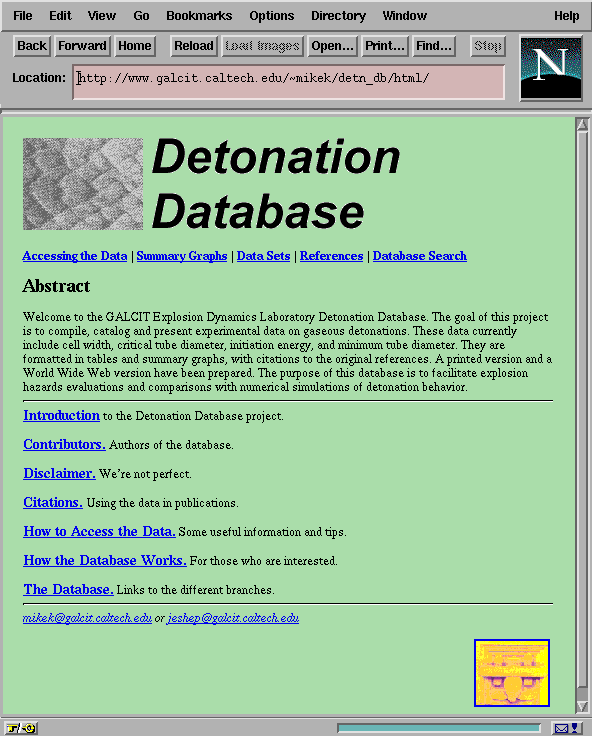
Task: Click the Detonation Database title text
Action: click(x=276, y=184)
